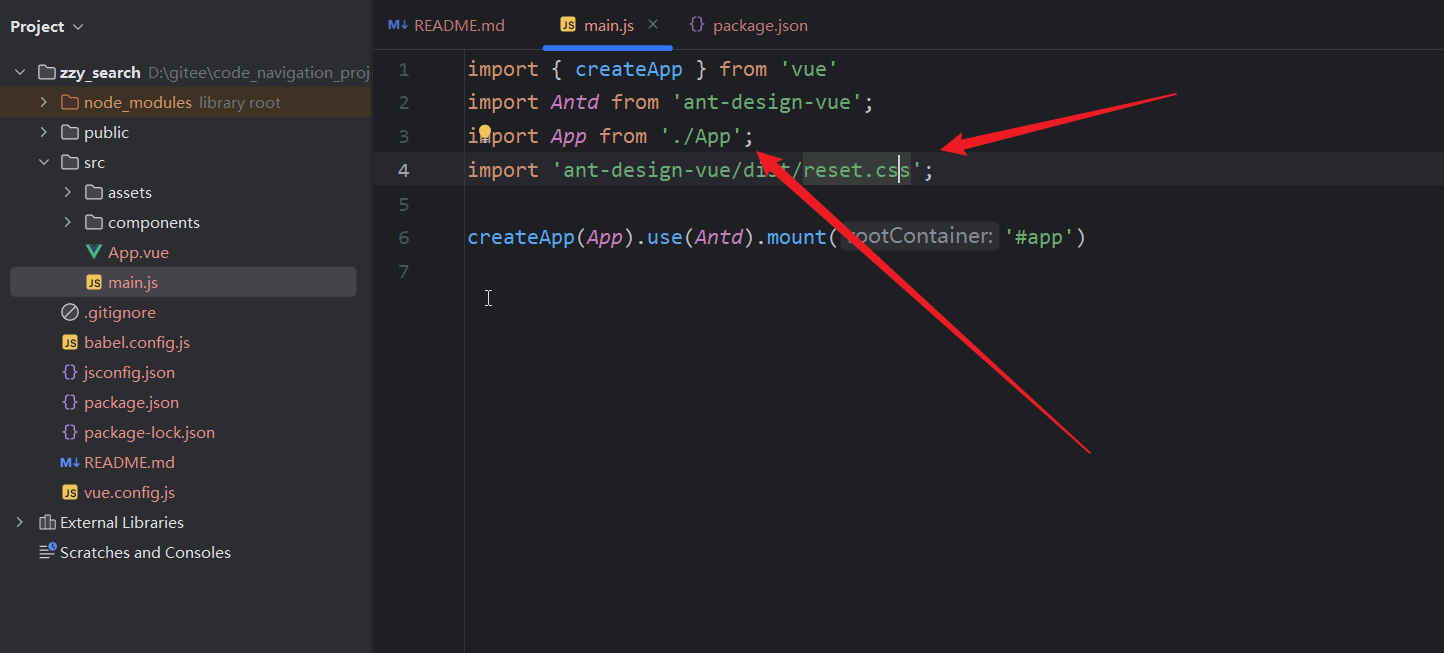Expand the node_modules folder
Screen dimensions: 1444x653
tap(43, 102)
